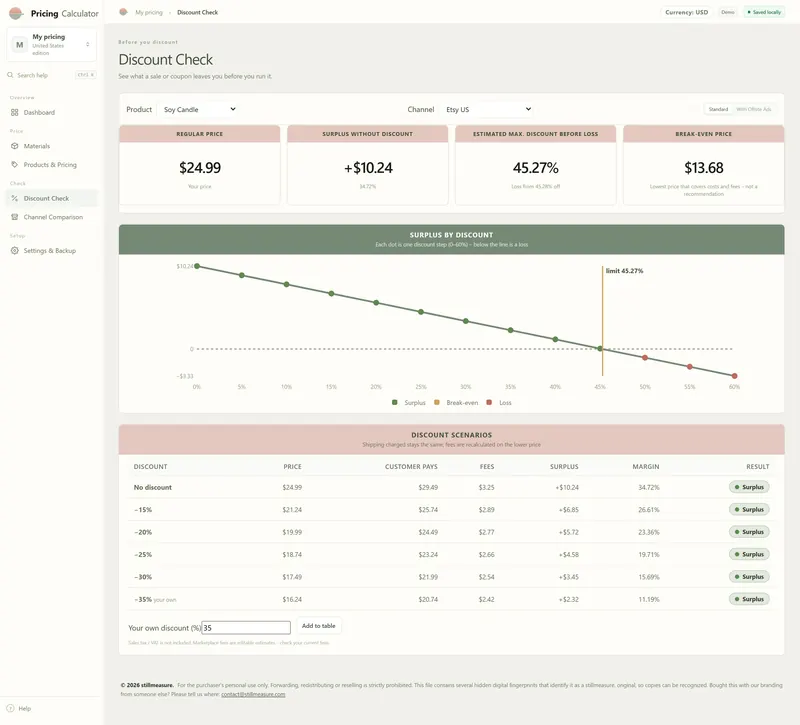The height and width of the screenshot is (725, 800).
Task: Open the Product dropdown showing Soy Candle
Action: click(x=199, y=109)
